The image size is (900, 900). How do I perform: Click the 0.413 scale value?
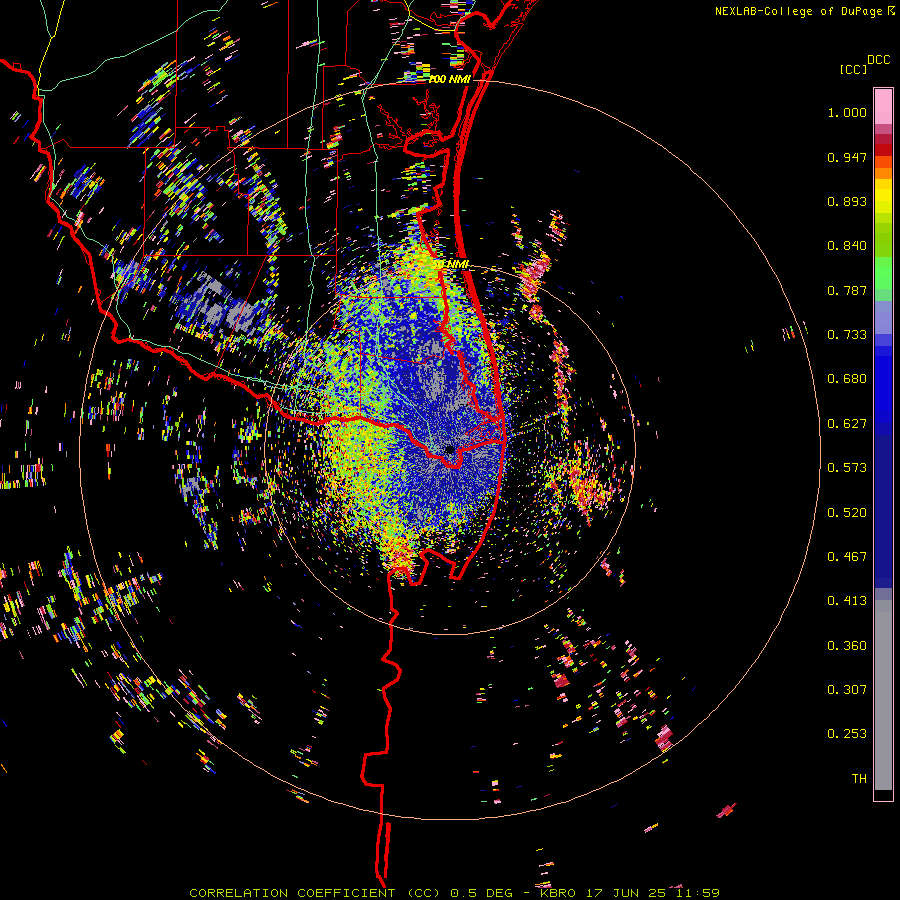[x=847, y=601]
